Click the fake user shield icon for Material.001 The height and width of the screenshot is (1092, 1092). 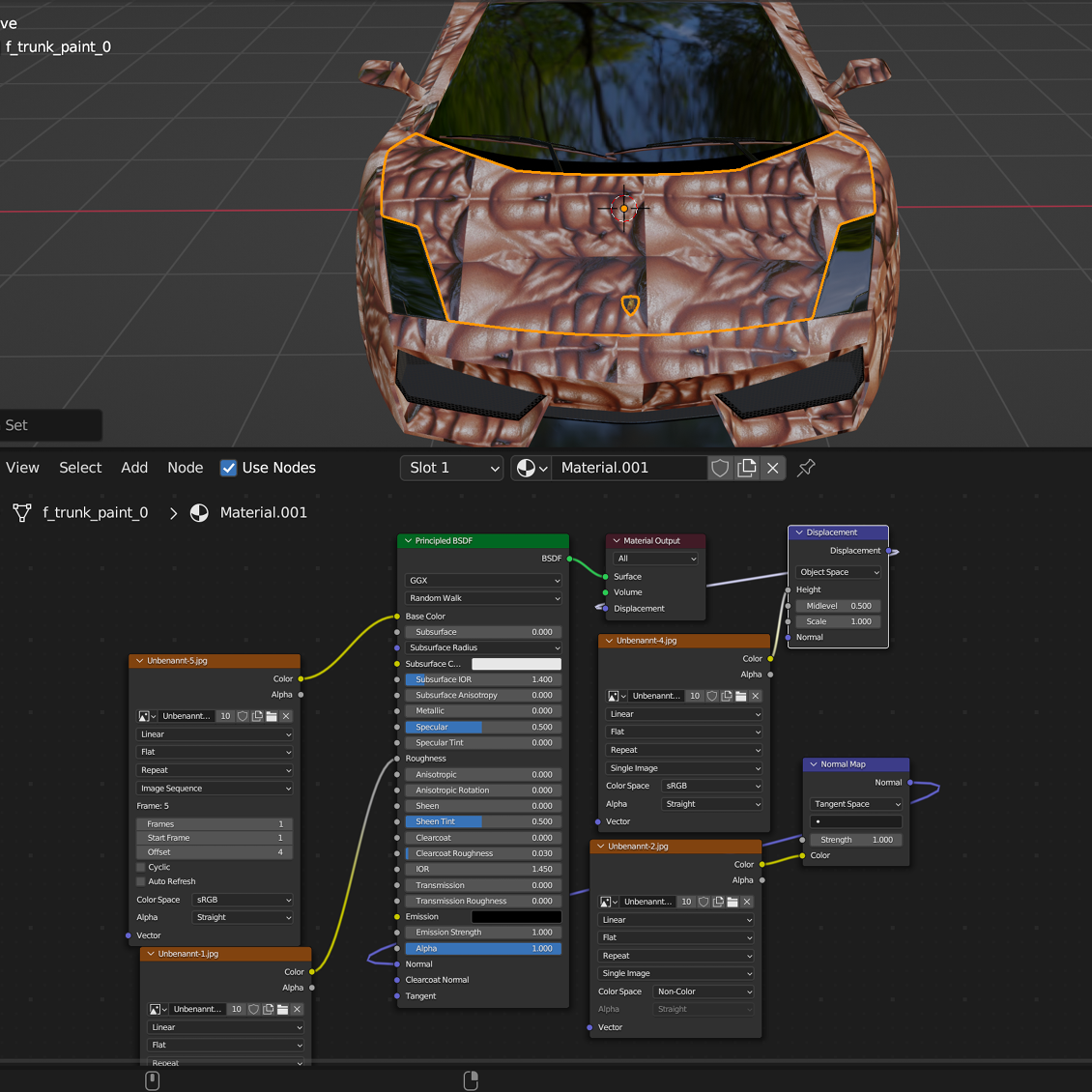(720, 468)
